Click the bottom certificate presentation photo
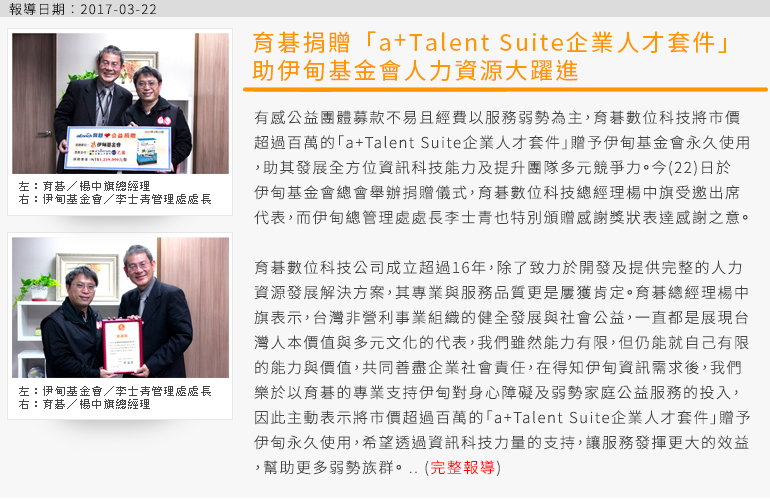The height and width of the screenshot is (503, 770). click(x=120, y=307)
